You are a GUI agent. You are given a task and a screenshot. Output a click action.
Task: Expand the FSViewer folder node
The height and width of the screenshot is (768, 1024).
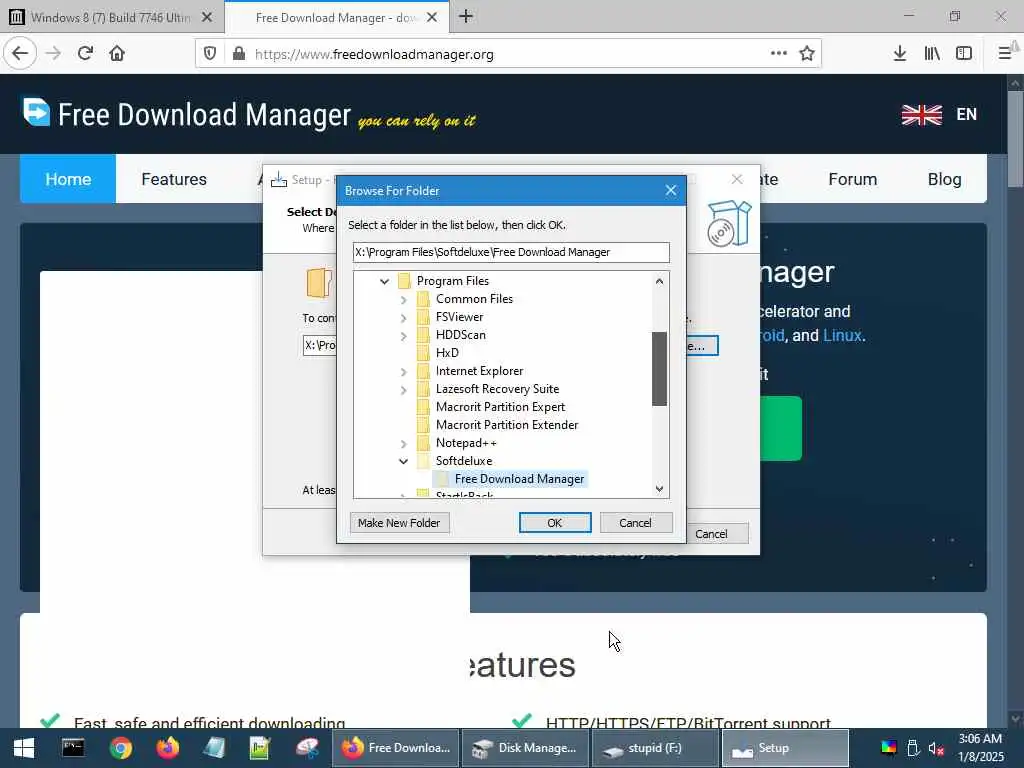(403, 318)
